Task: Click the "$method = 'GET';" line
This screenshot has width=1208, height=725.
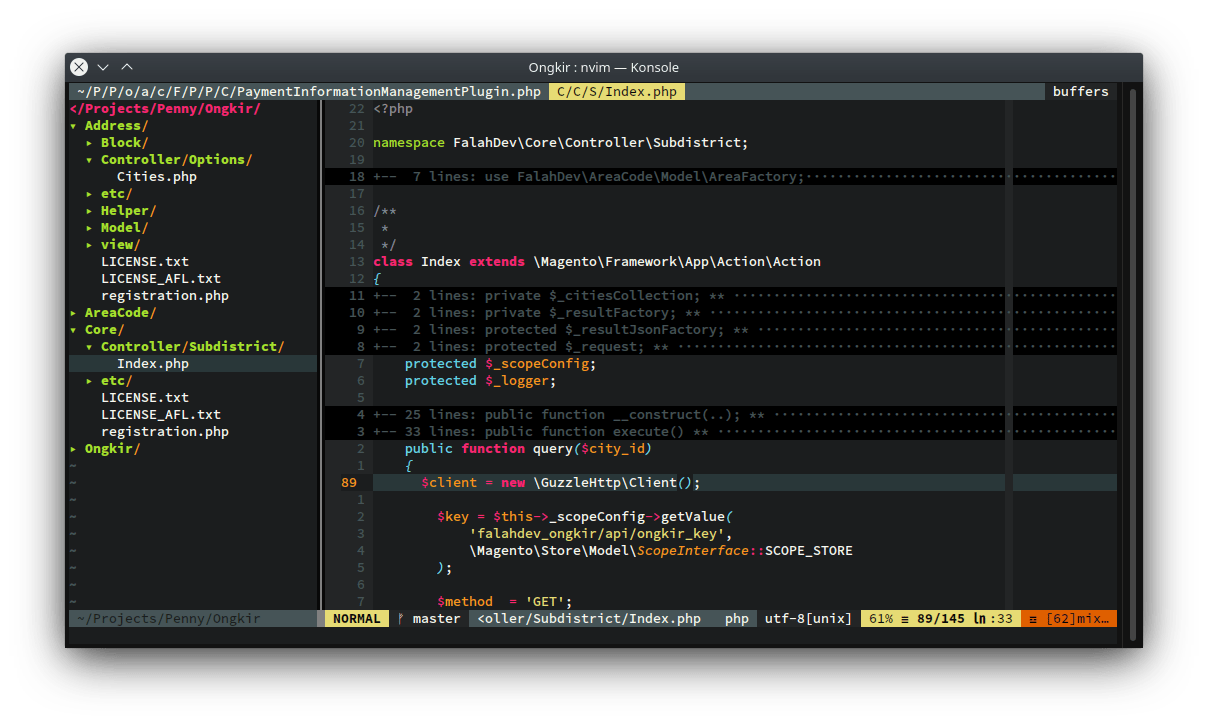Action: 505,602
